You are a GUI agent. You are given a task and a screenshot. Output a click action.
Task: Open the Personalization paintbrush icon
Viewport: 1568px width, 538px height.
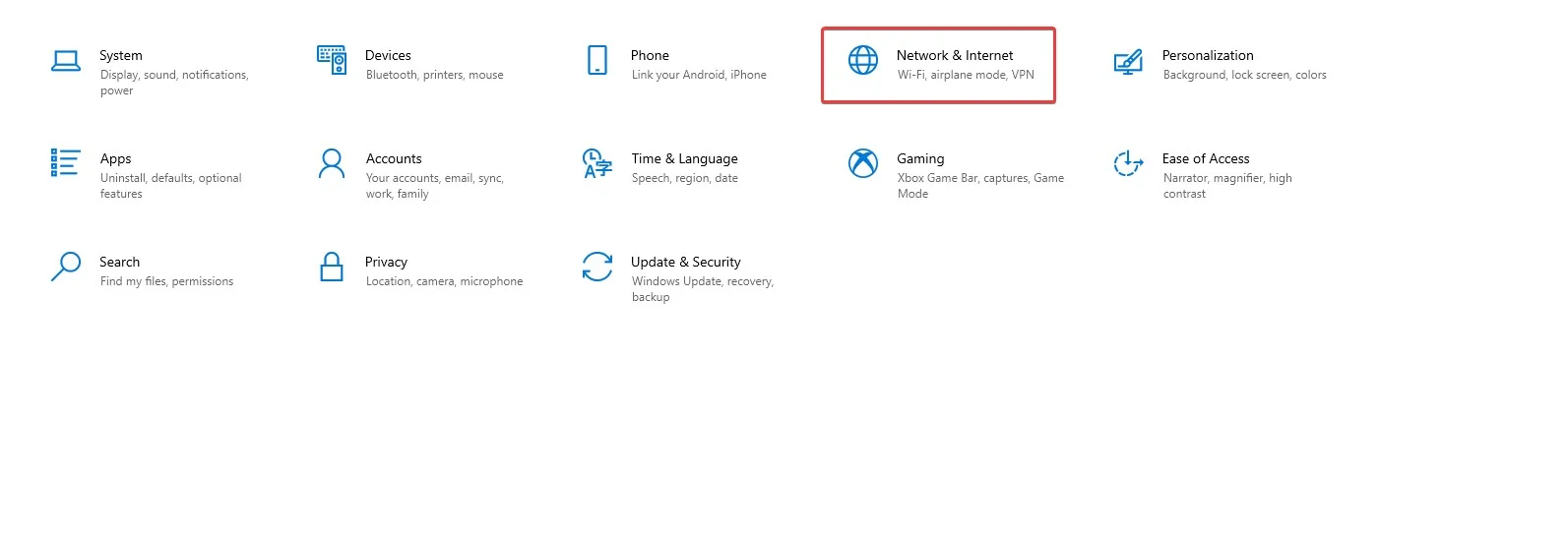point(1128,62)
